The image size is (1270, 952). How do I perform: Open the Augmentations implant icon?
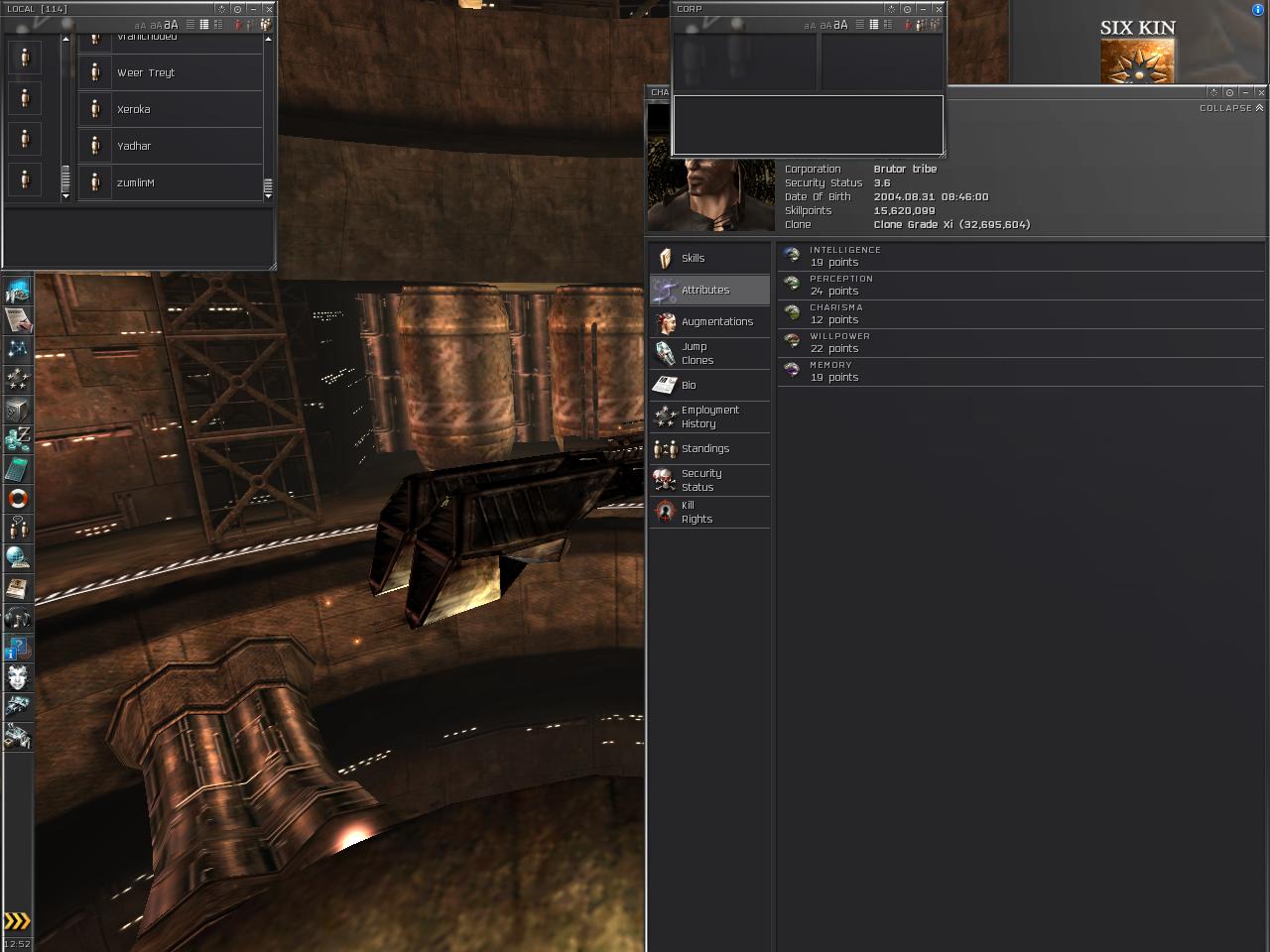(x=665, y=321)
